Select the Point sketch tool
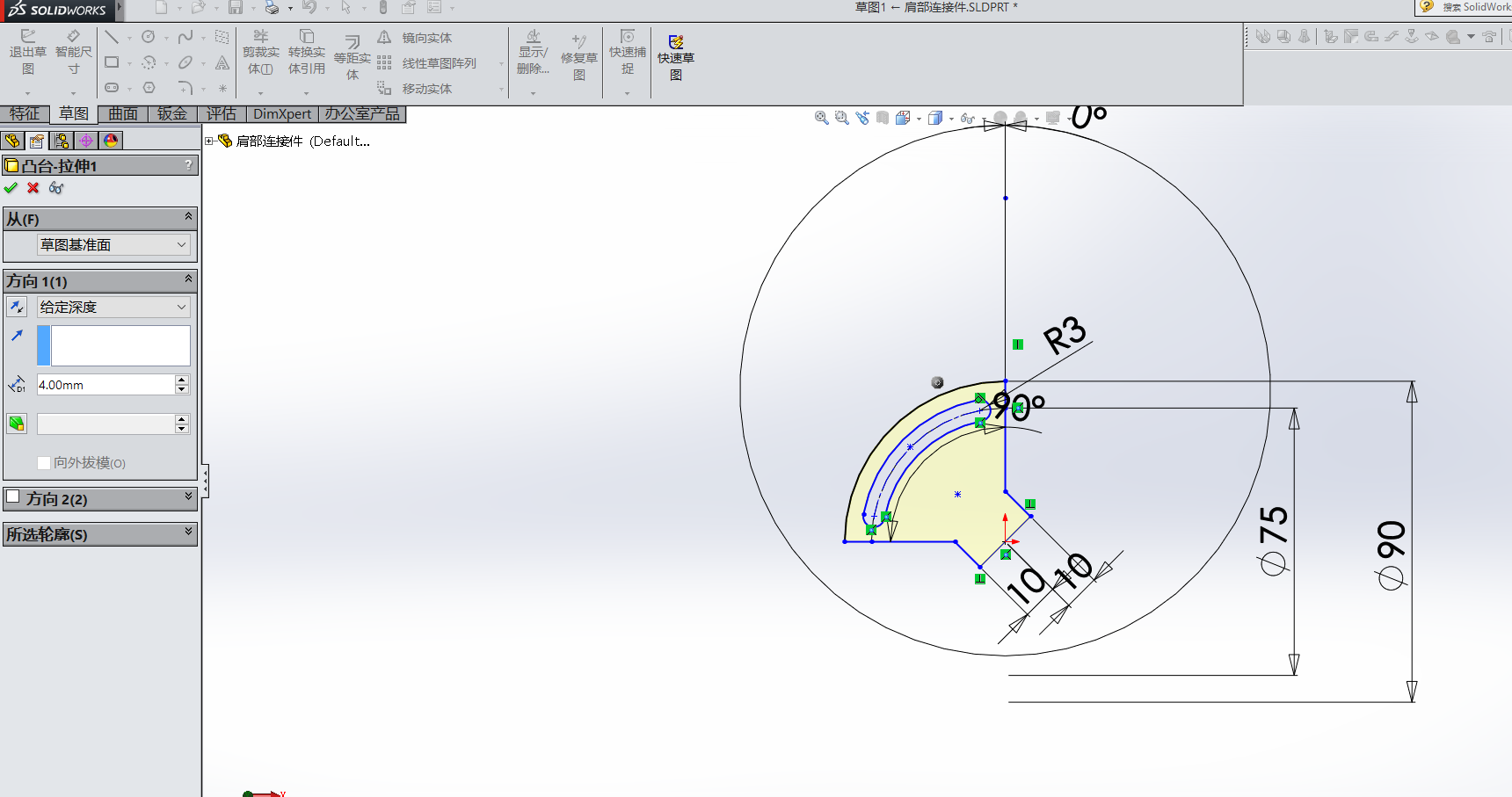The width and height of the screenshot is (1512, 797). pos(222,88)
